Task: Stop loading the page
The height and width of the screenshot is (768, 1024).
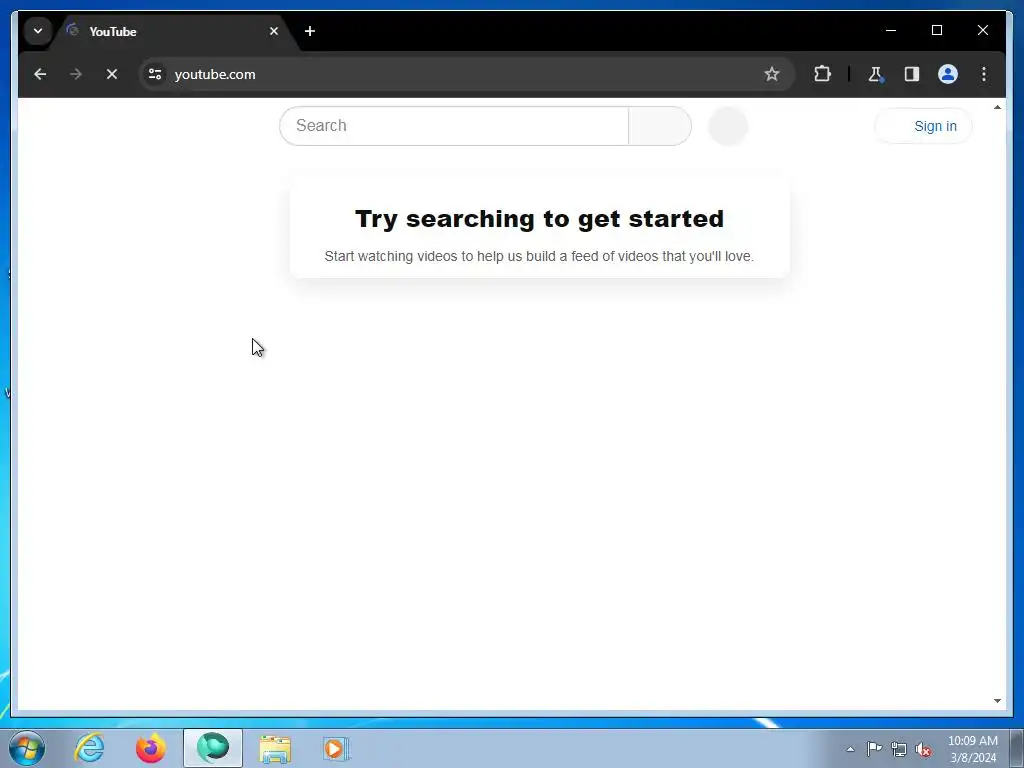Action: [x=112, y=74]
